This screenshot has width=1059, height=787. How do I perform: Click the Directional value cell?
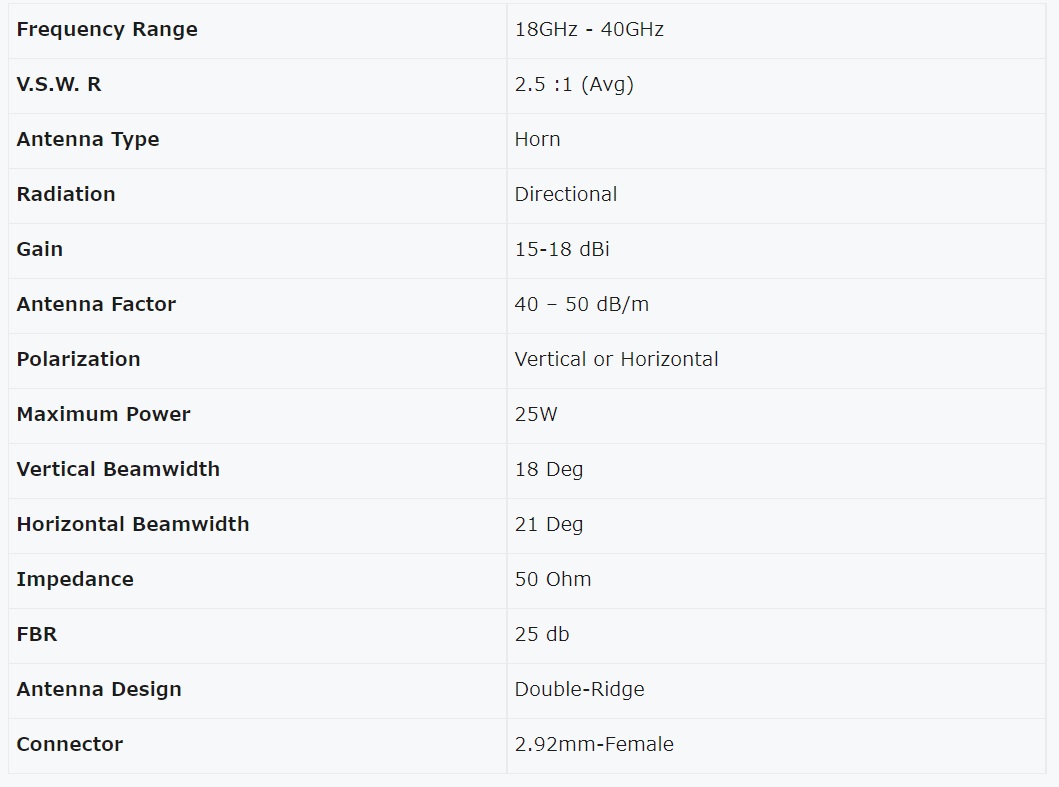[x=566, y=195]
